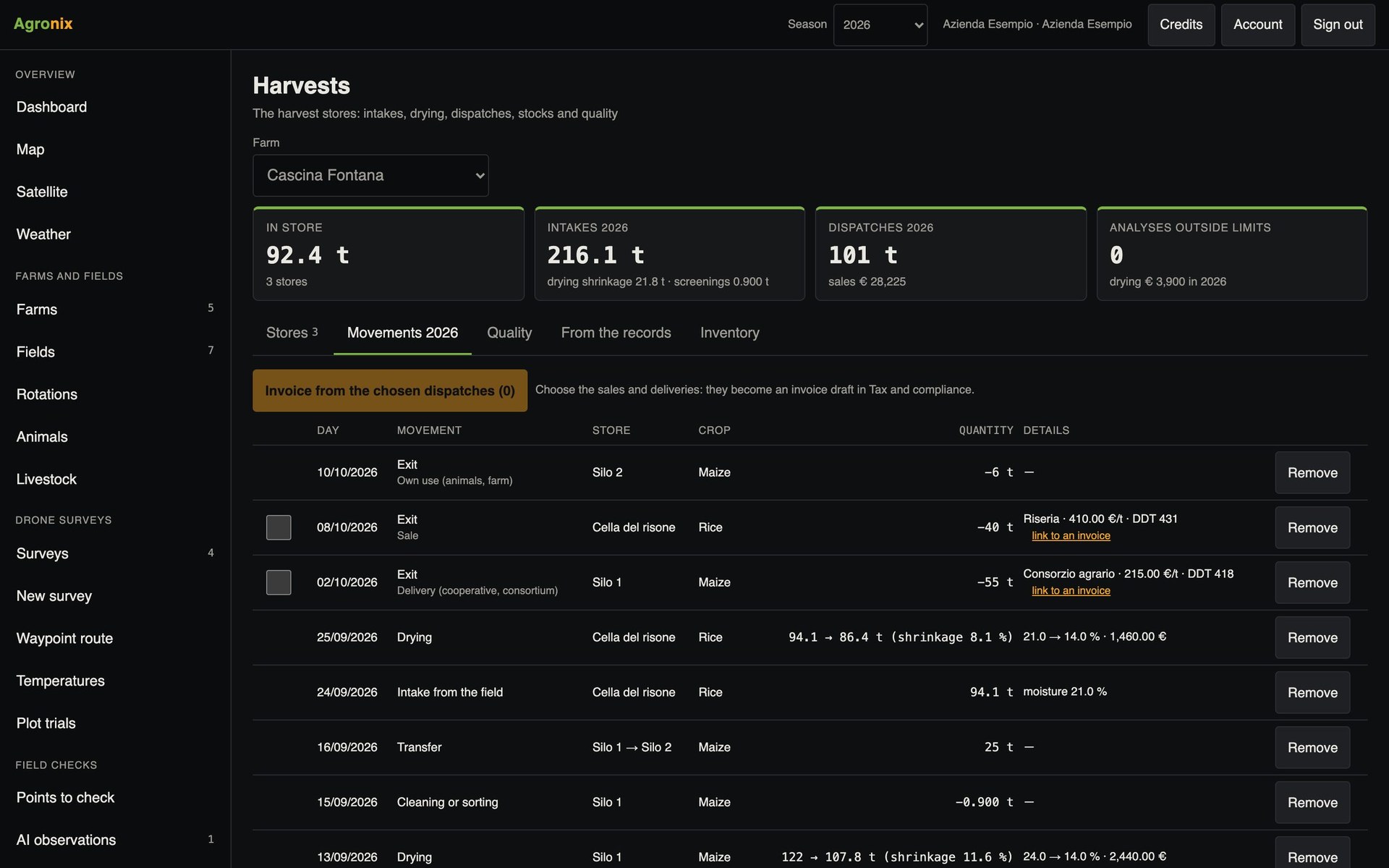Open the Cascina Fontana farm selector
This screenshot has height=868, width=1389.
pyautogui.click(x=370, y=175)
